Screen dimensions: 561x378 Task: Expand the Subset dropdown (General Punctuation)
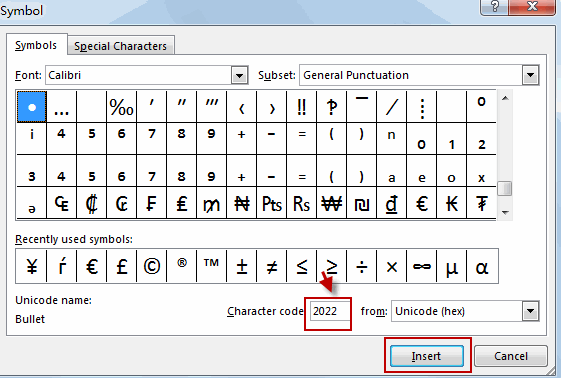tap(530, 75)
